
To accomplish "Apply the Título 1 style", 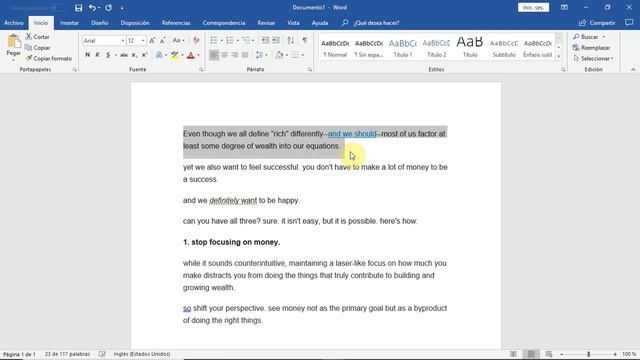I will tap(402, 47).
